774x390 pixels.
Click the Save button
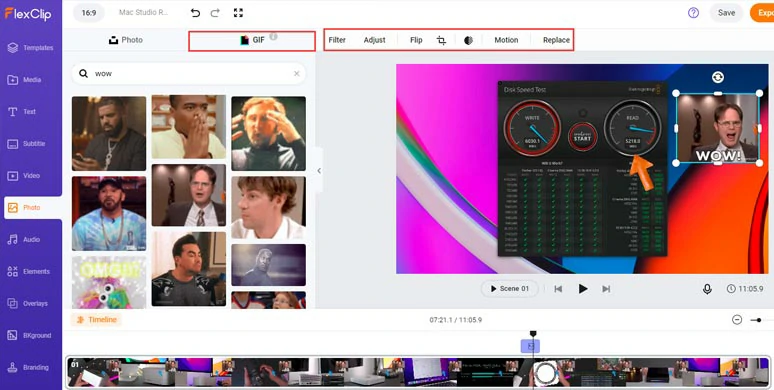pos(726,13)
